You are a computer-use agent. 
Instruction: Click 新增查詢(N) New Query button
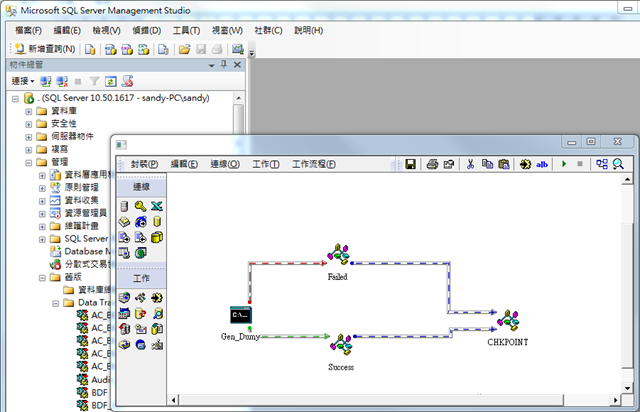pyautogui.click(x=45, y=49)
